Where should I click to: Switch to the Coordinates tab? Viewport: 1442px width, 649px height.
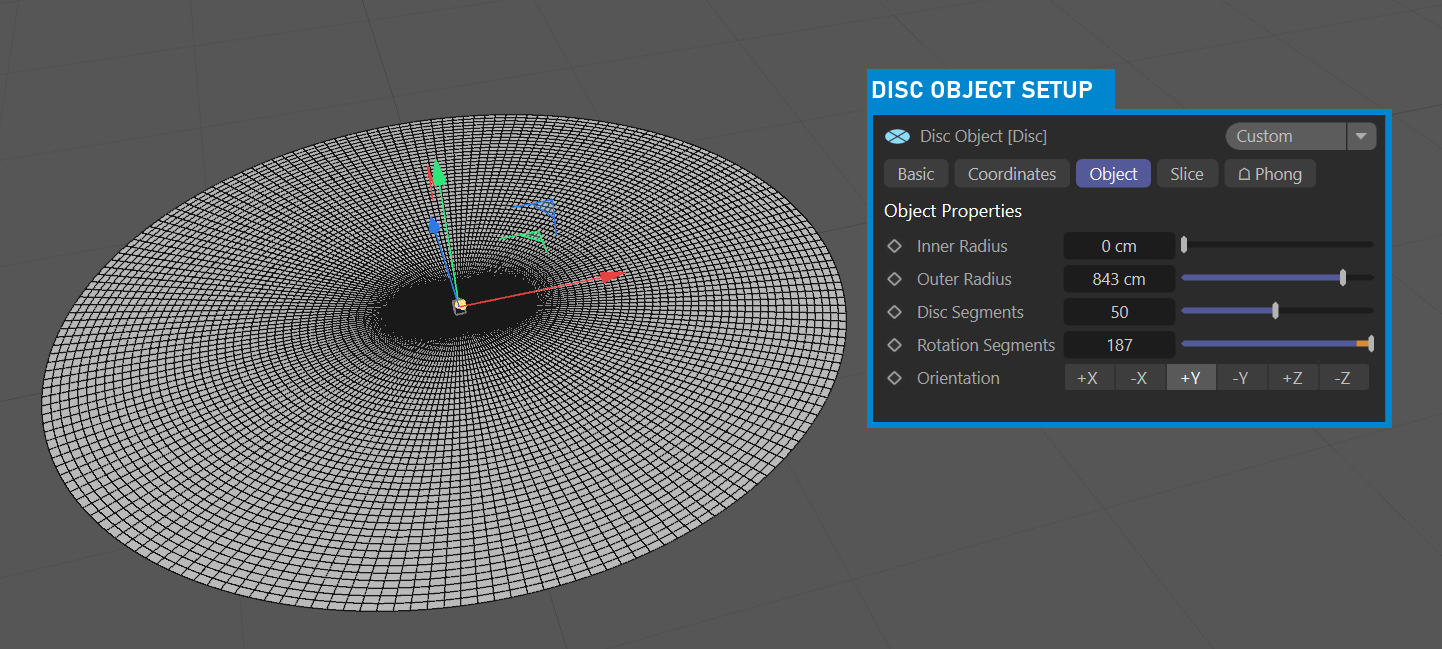tap(1011, 174)
